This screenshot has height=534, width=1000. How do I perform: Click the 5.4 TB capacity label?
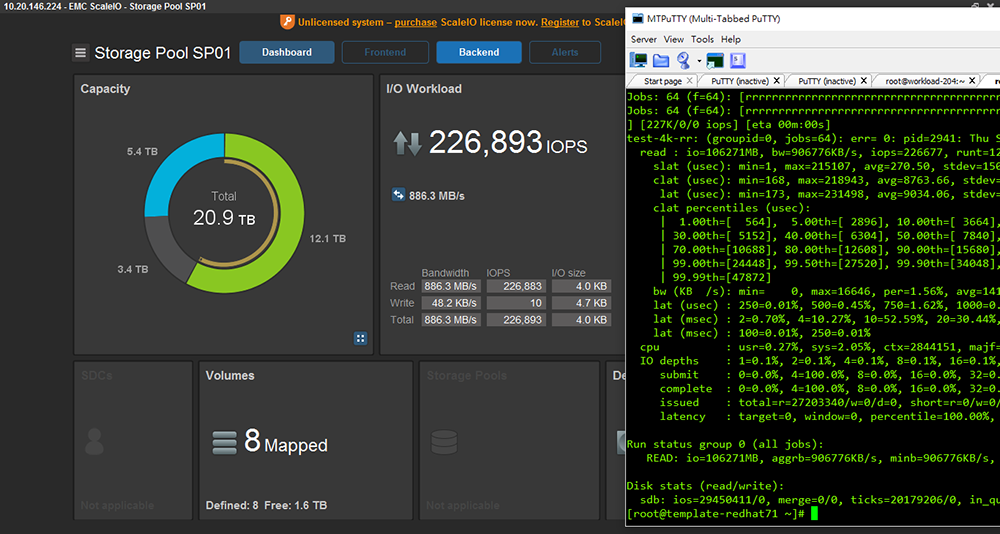tap(142, 152)
